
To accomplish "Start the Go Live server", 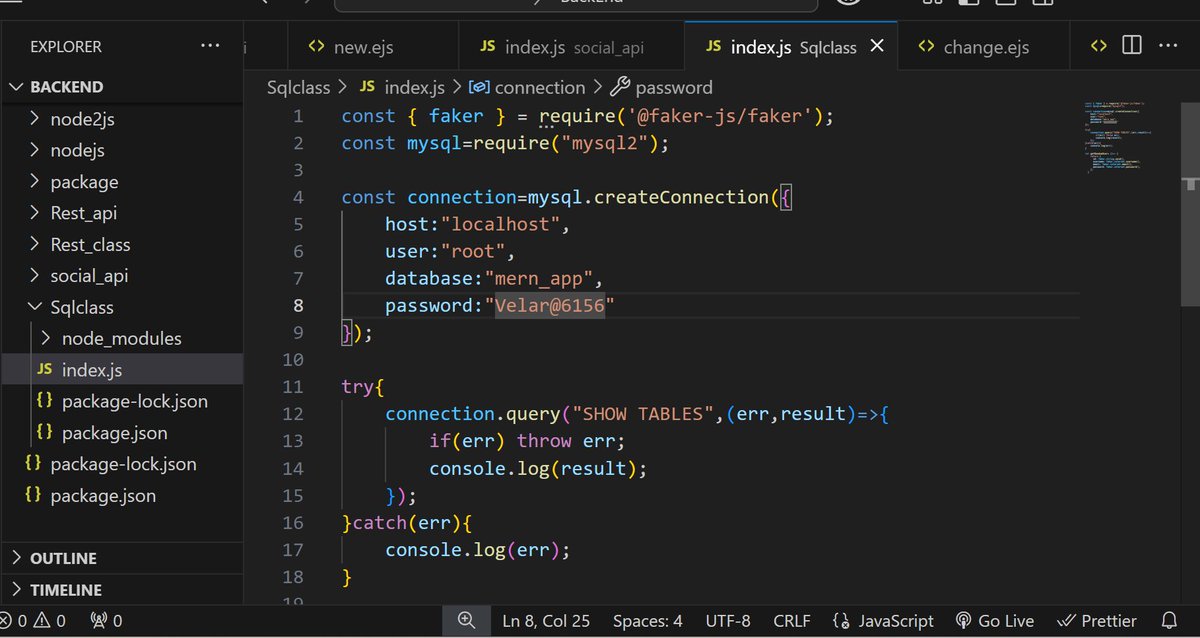I will [995, 621].
